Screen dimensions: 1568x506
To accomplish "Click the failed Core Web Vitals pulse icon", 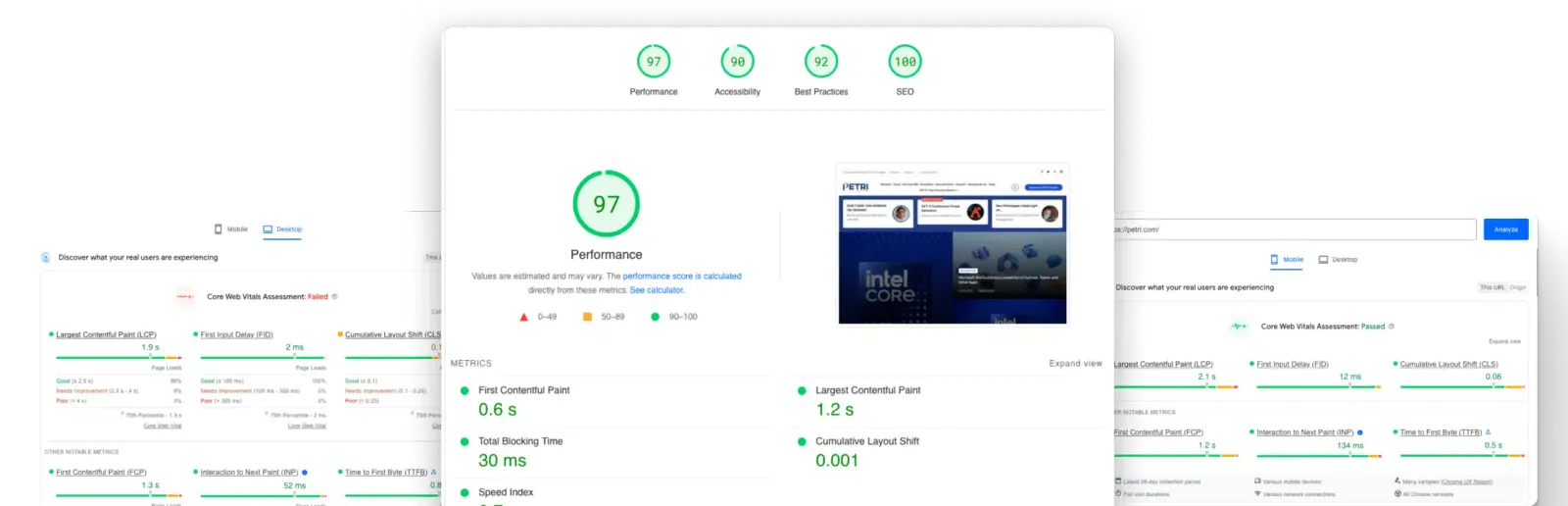I will coord(185,296).
